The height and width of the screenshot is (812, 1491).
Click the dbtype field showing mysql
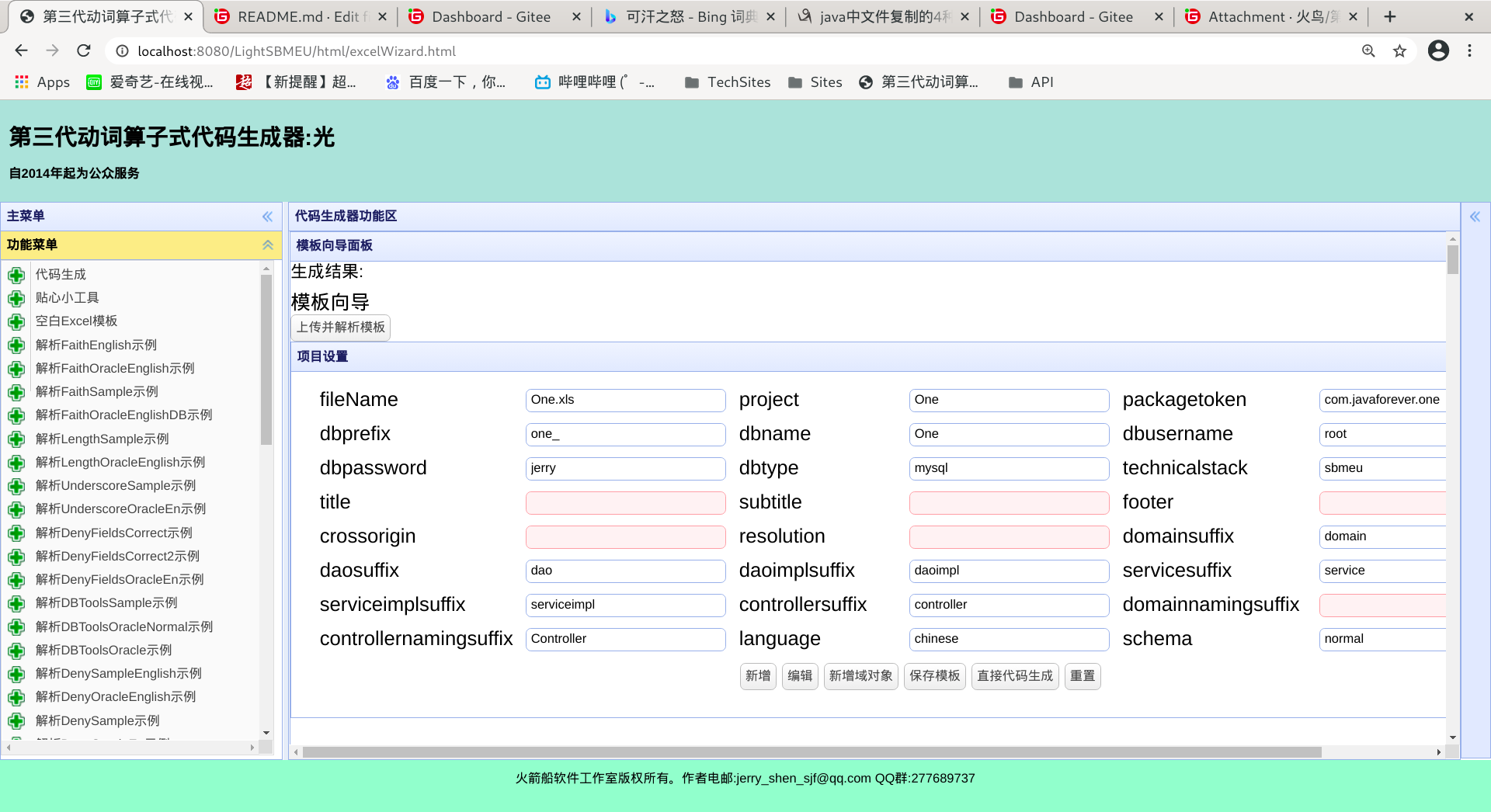pyautogui.click(x=1009, y=468)
